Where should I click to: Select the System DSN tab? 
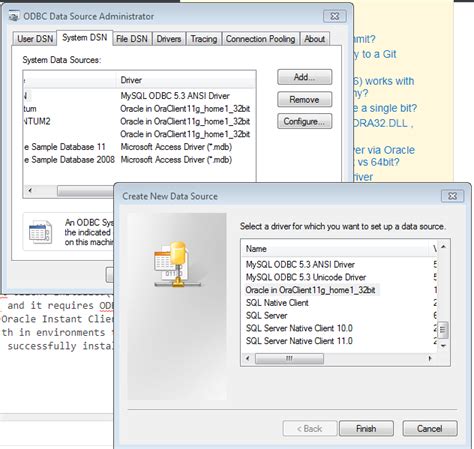click(x=85, y=38)
